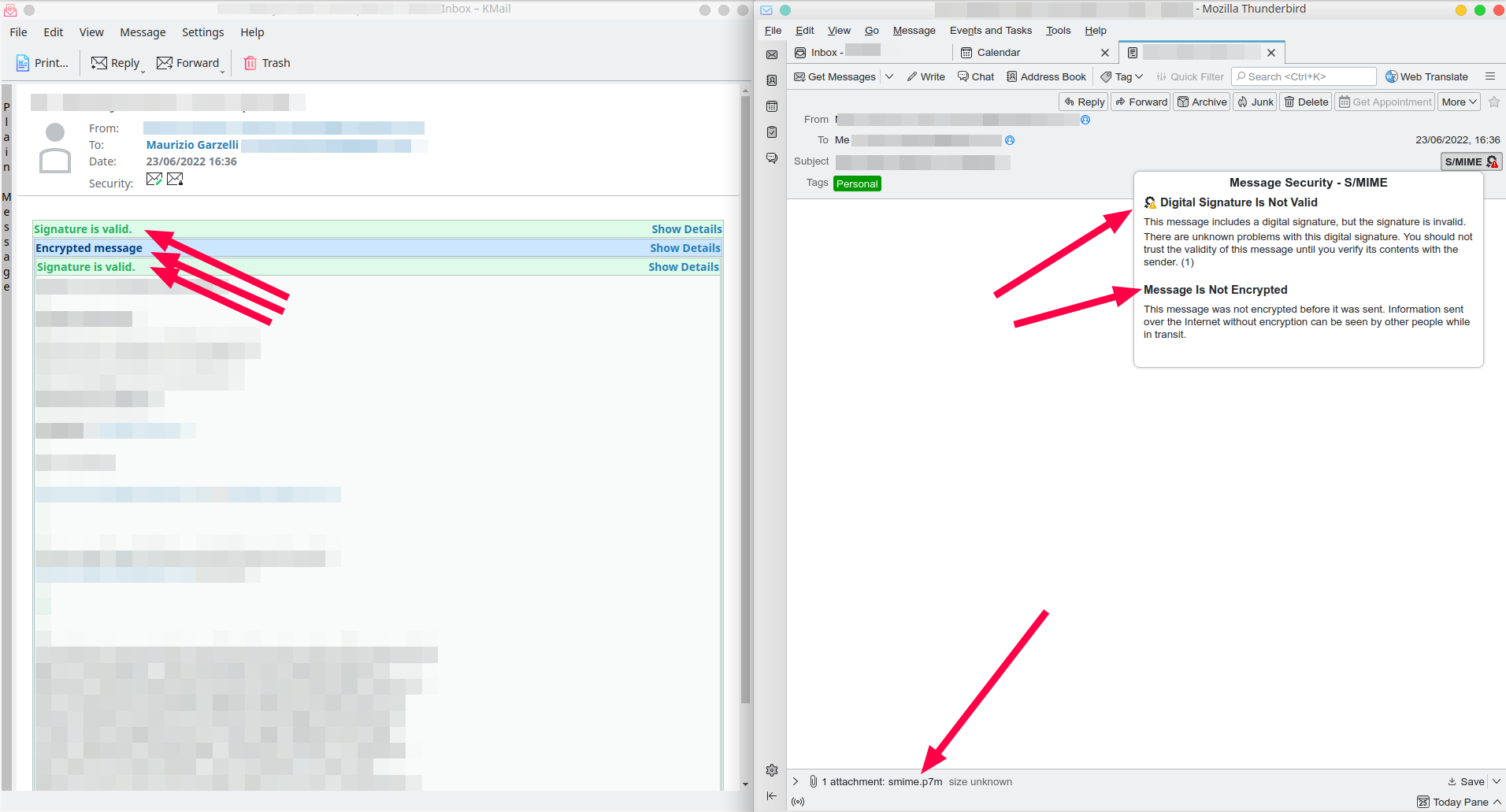Viewport: 1506px width, 812px height.
Task: Click the sender avatar icon in KMail
Action: (55, 148)
